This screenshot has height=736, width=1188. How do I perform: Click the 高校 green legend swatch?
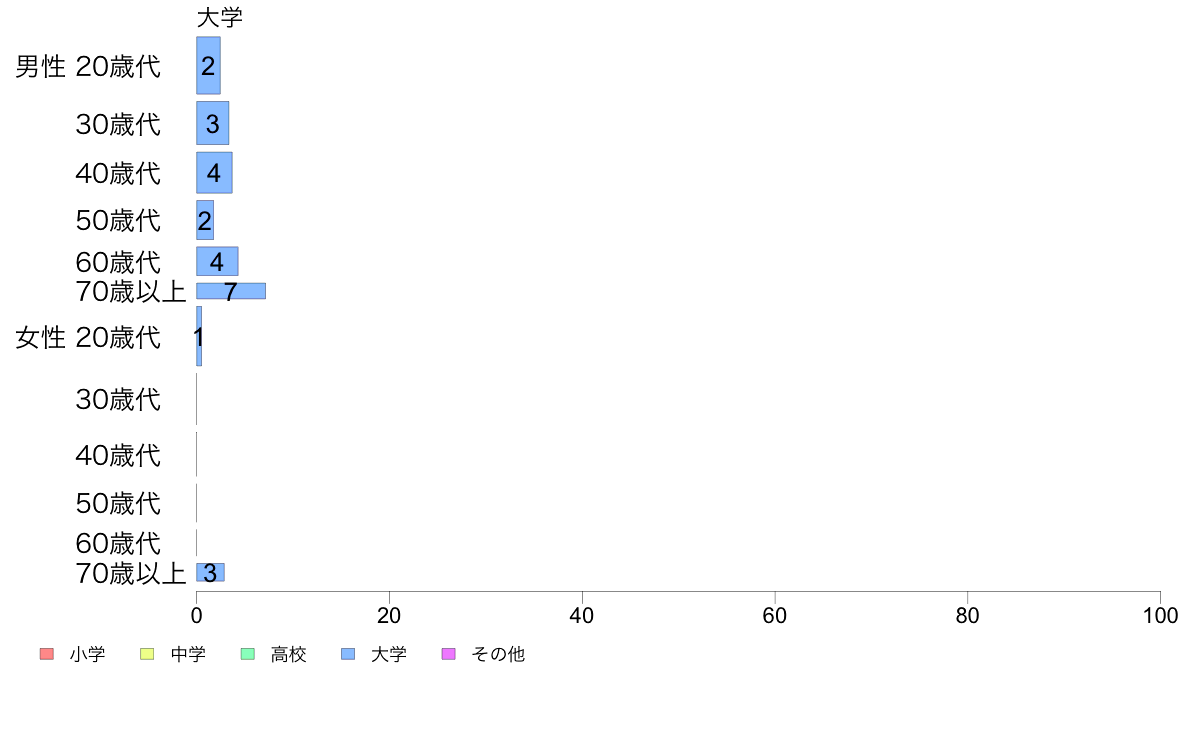[x=247, y=653]
